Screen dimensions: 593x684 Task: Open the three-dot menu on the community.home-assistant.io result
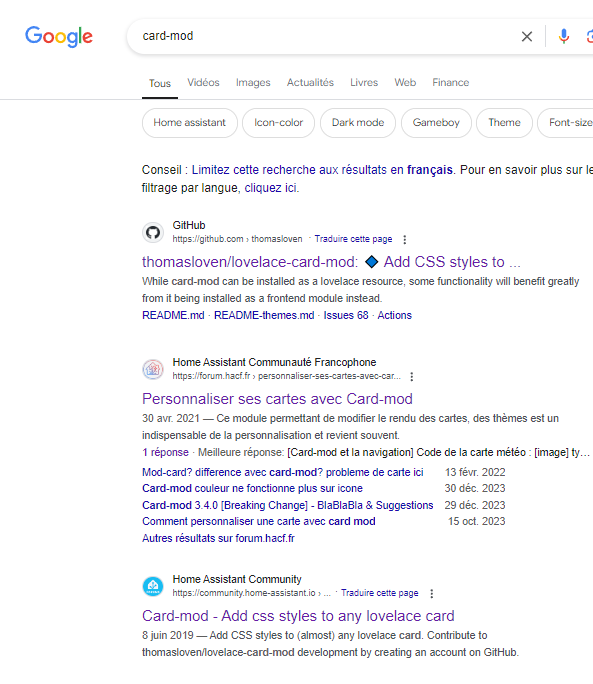(432, 593)
